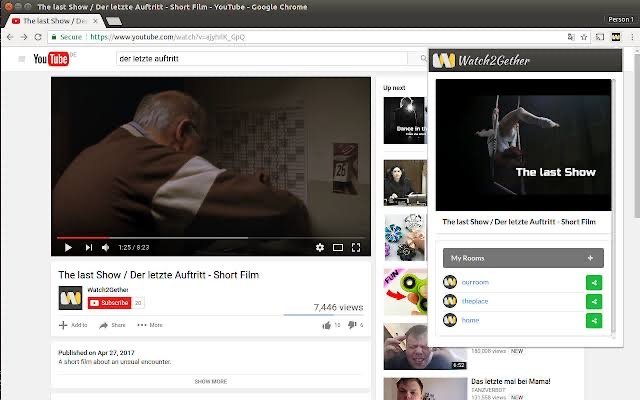Open the More options menu below video
640x400 pixels.
(x=150, y=325)
